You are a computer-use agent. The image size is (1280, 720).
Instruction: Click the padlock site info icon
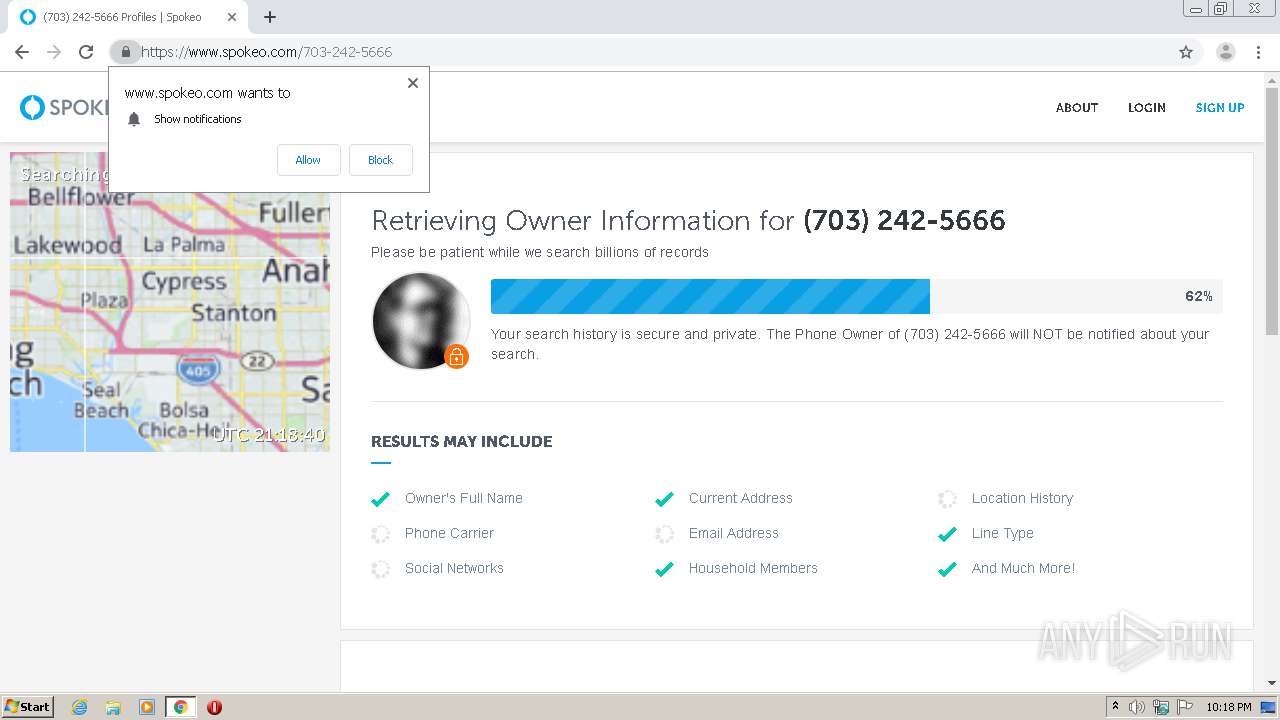click(125, 52)
